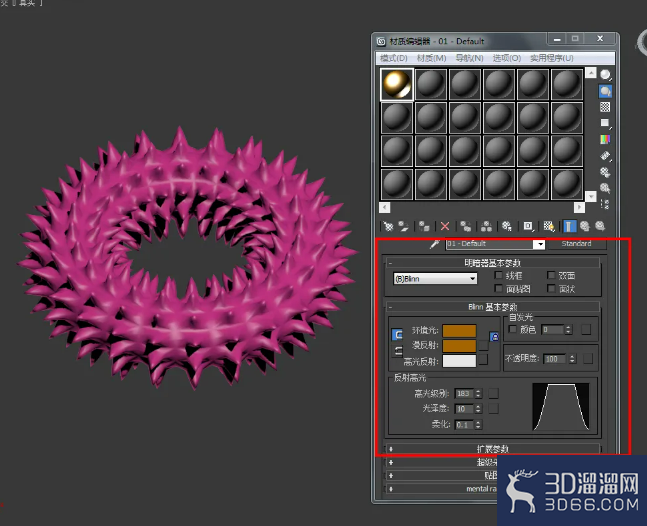Image resolution: width=647 pixels, height=526 pixels.
Task: Click the red X Reset Material icon
Action: pos(445,226)
